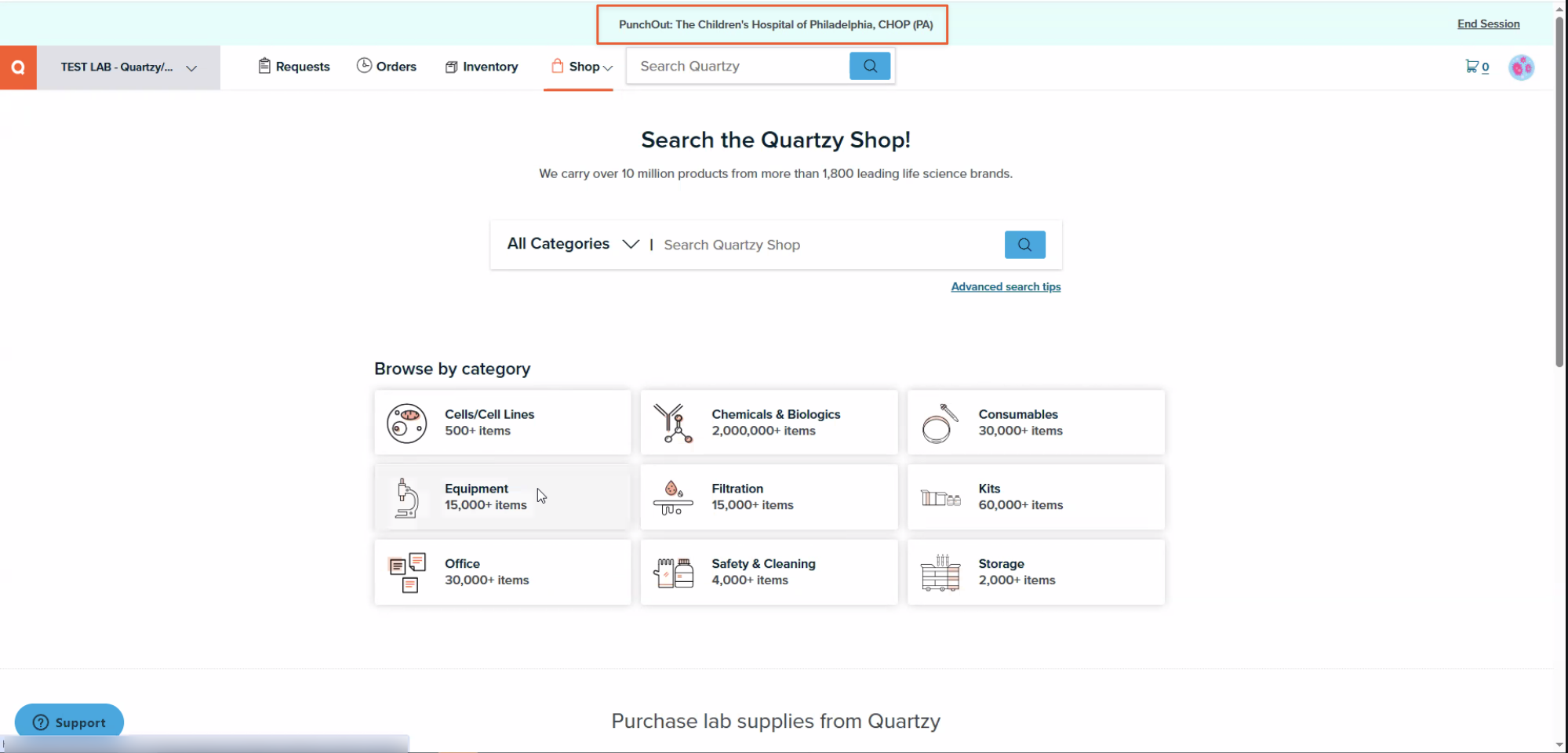This screenshot has height=753, width=1568.
Task: Click the Filtration funnel icon
Action: 673,498
